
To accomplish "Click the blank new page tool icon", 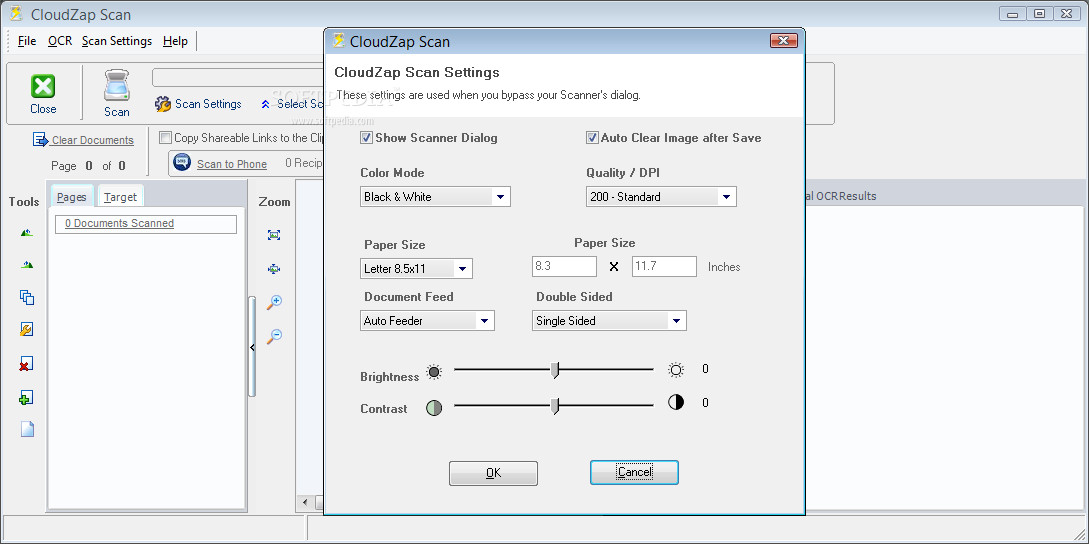I will 27,429.
